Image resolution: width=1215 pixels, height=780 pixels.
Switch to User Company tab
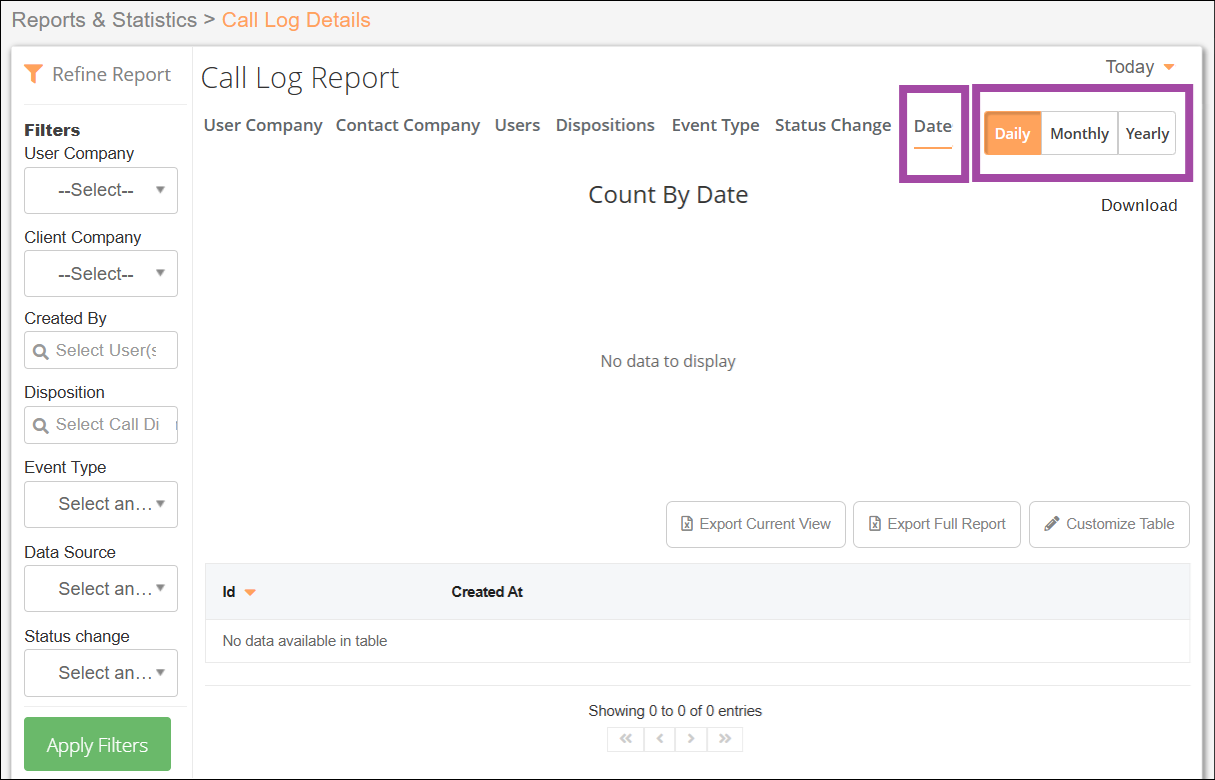pos(263,125)
